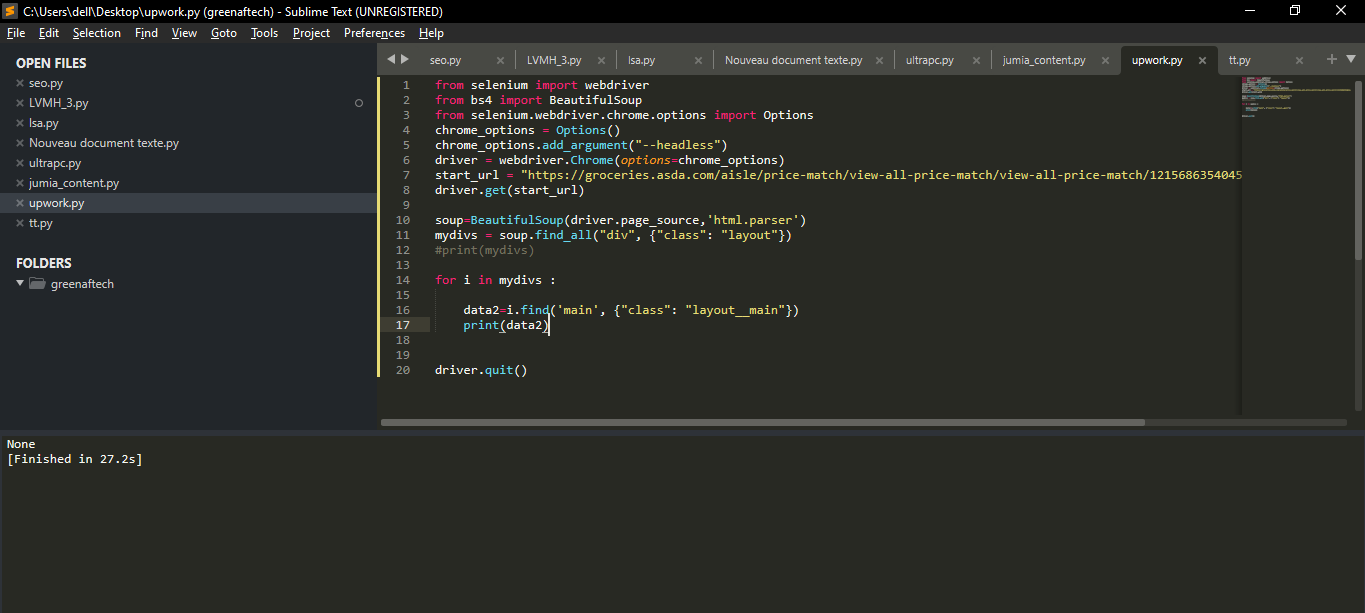Switch to the jumia_content.py tab
The width and height of the screenshot is (1365, 613).
click(1044, 60)
